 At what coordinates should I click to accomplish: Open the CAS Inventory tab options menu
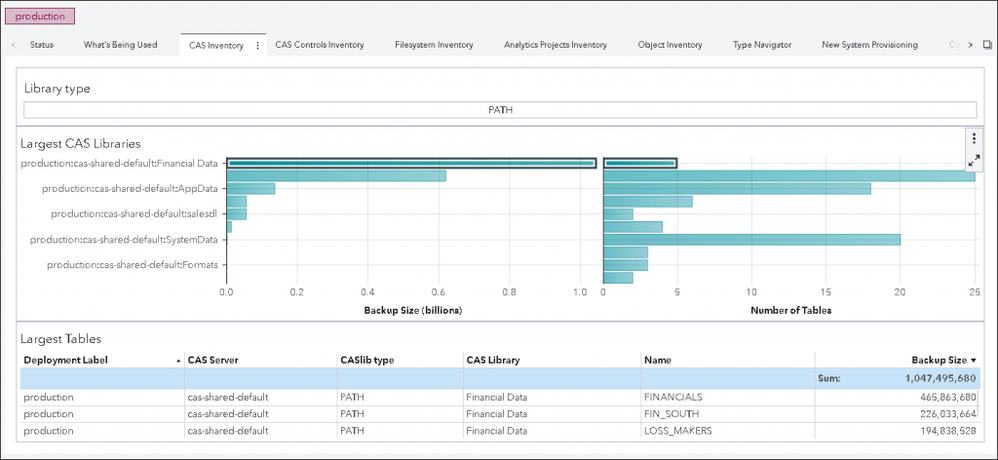[258, 45]
